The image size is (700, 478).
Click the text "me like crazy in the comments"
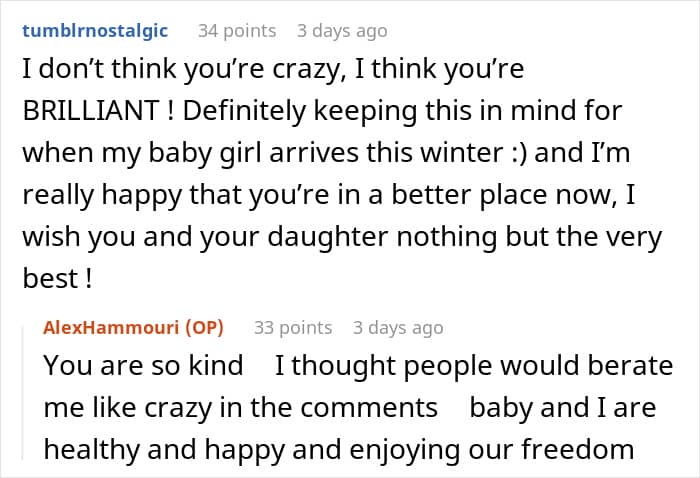(x=240, y=408)
